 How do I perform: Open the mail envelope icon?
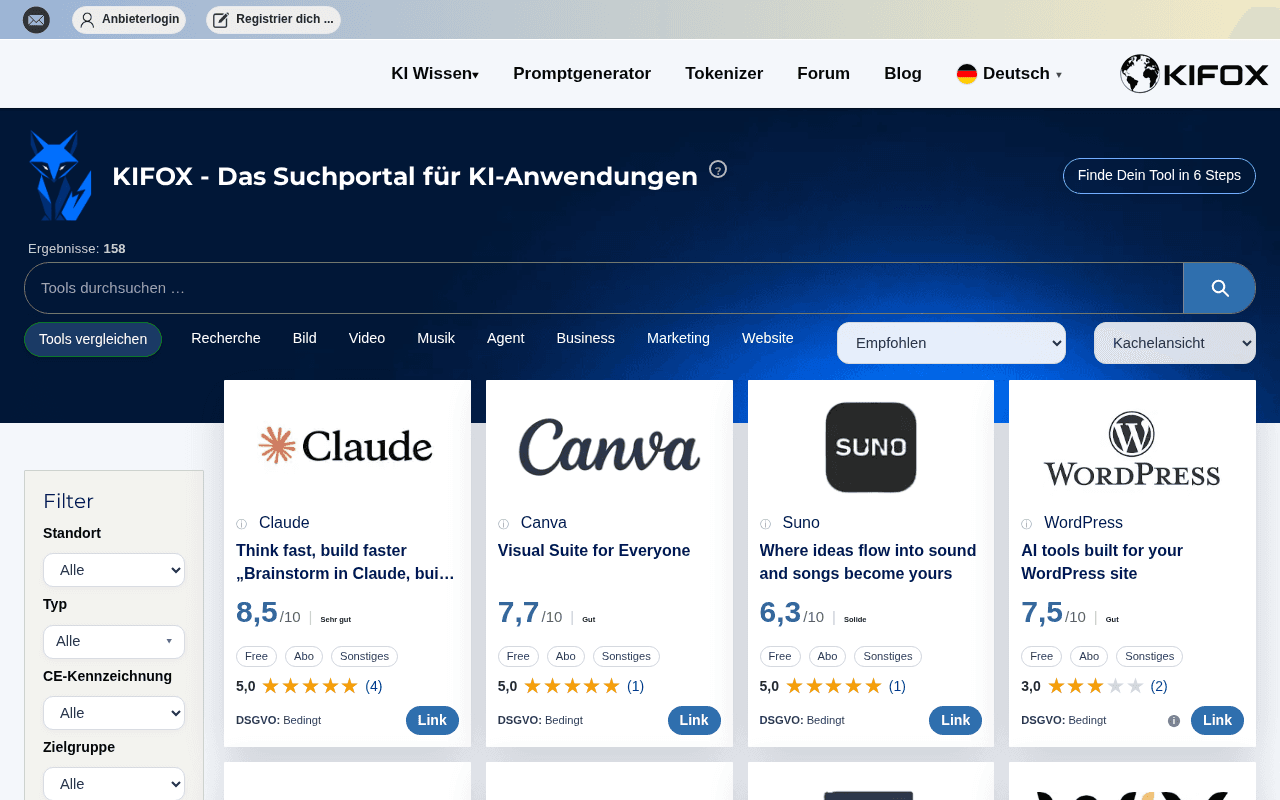point(36,19)
